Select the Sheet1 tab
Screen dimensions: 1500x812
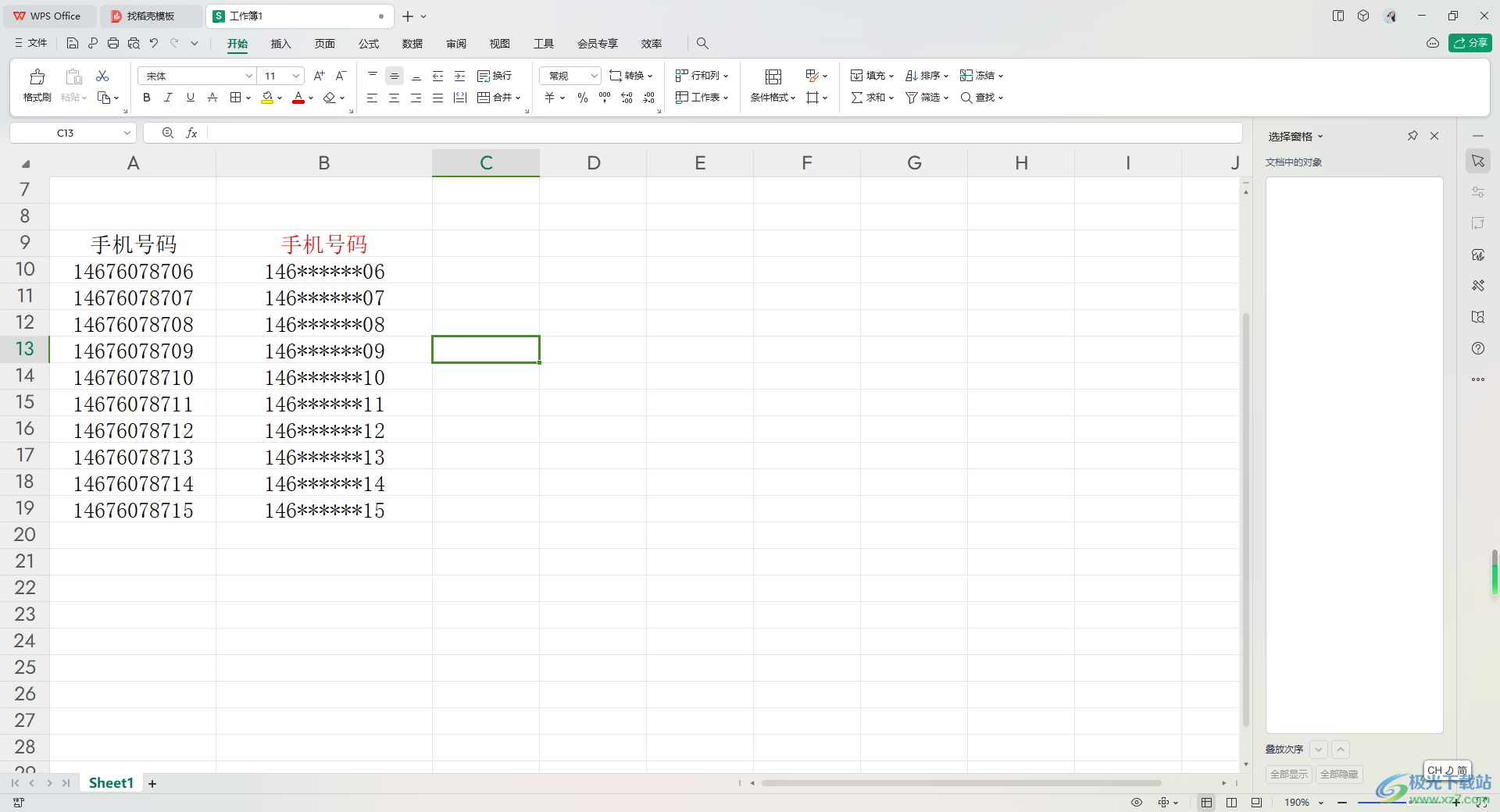click(111, 783)
